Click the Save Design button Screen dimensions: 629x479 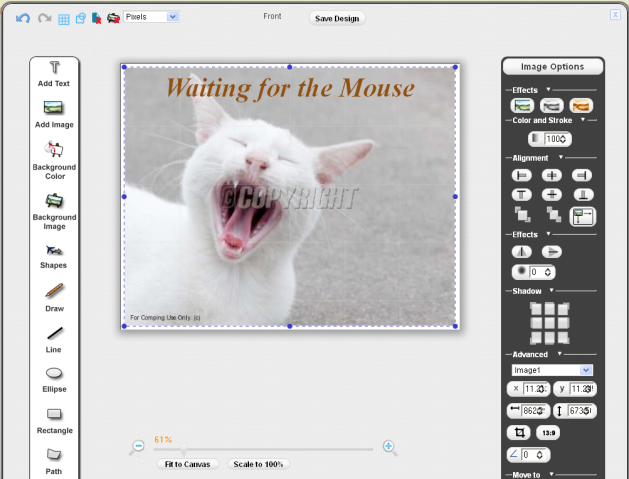tap(337, 18)
